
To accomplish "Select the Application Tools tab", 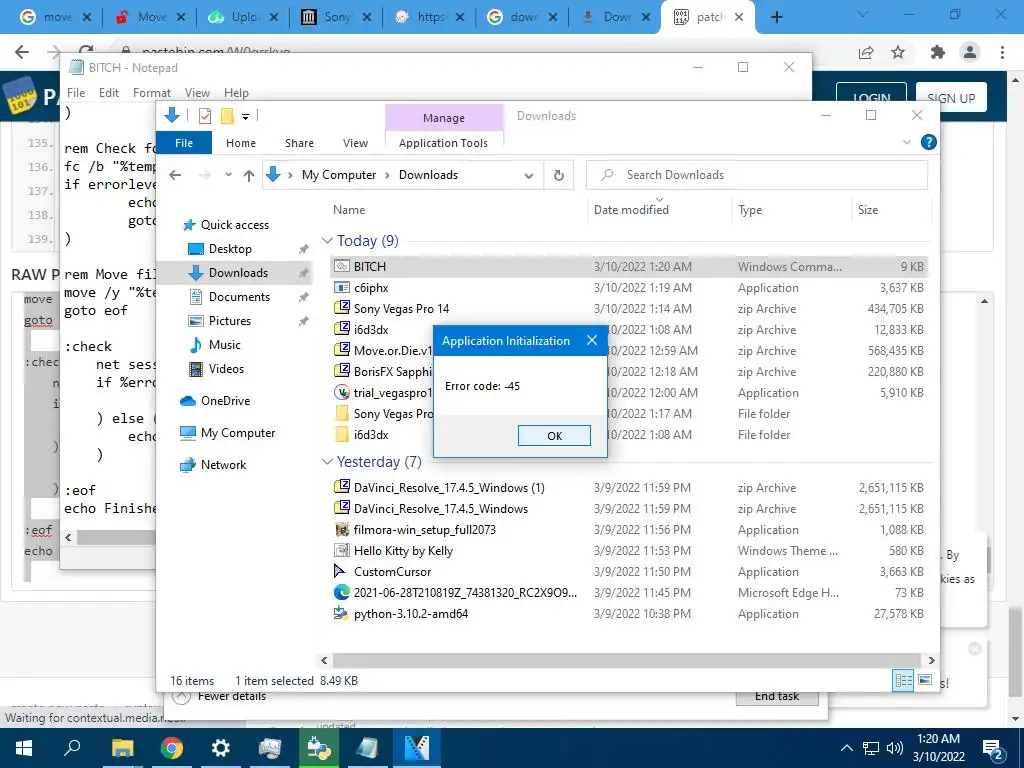I will point(443,143).
